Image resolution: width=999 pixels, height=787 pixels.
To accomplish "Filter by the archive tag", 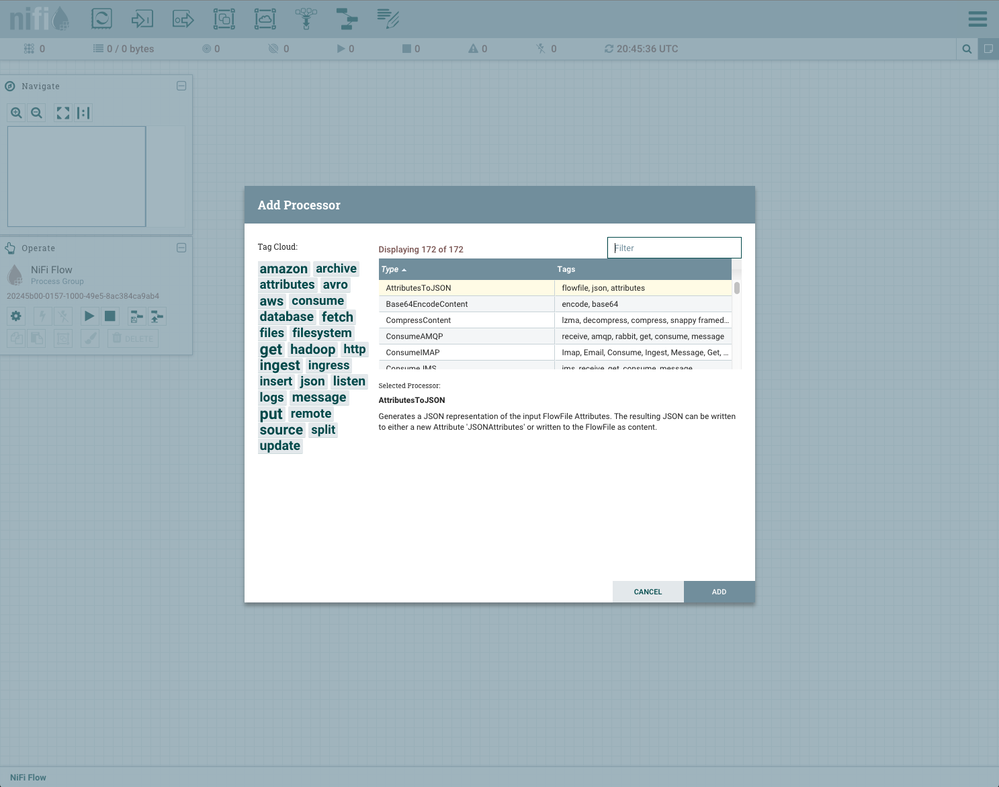I will (336, 268).
